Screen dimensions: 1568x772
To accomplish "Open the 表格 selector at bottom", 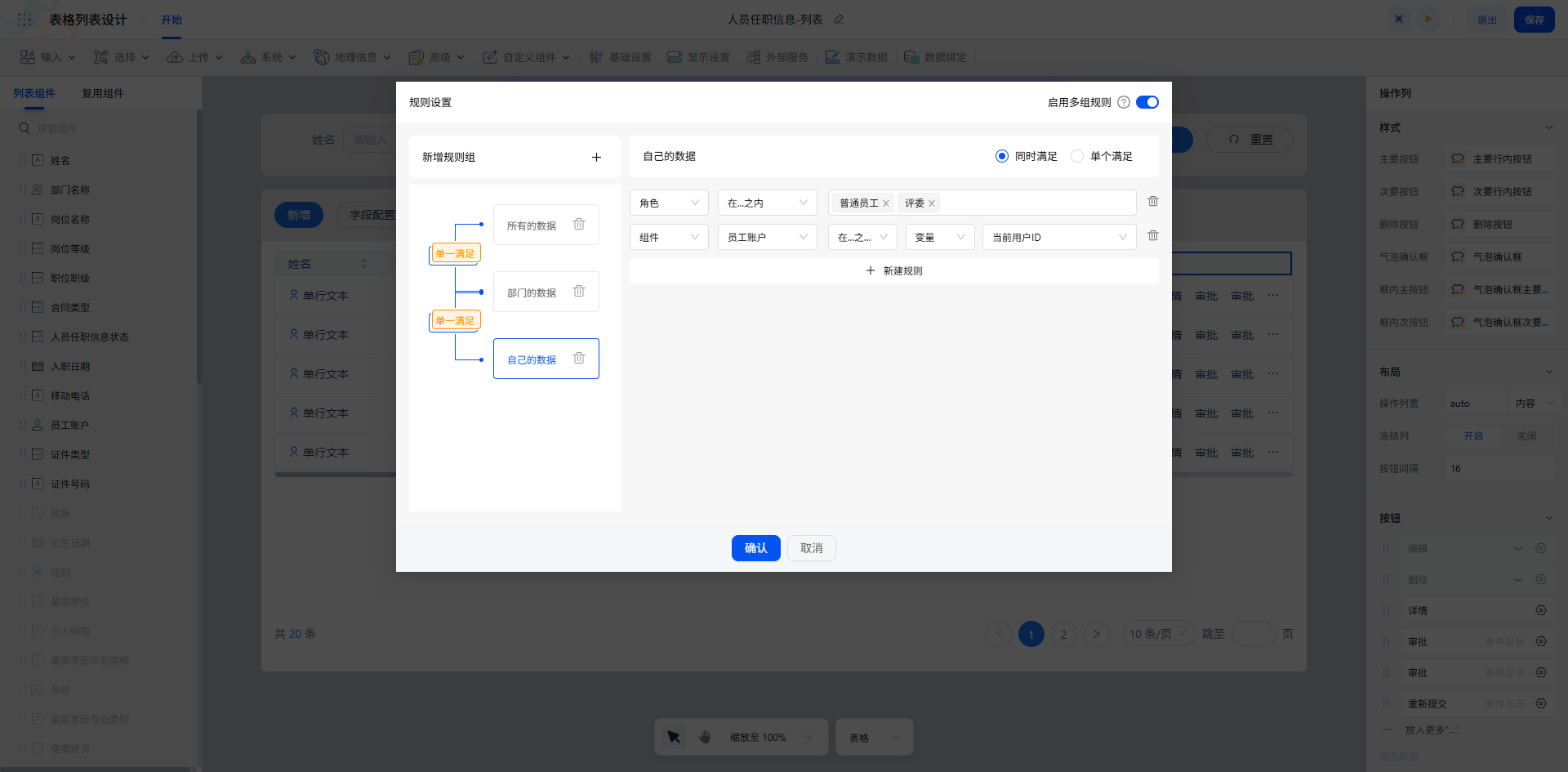I will pyautogui.click(x=875, y=737).
